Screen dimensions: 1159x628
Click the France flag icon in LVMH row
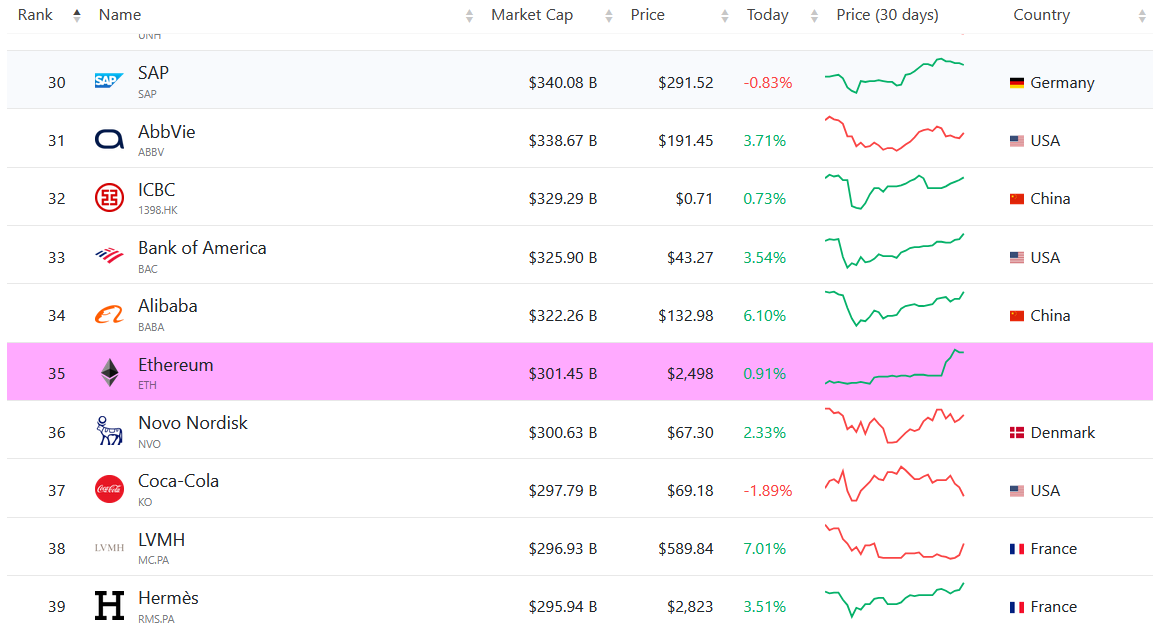[1017, 549]
